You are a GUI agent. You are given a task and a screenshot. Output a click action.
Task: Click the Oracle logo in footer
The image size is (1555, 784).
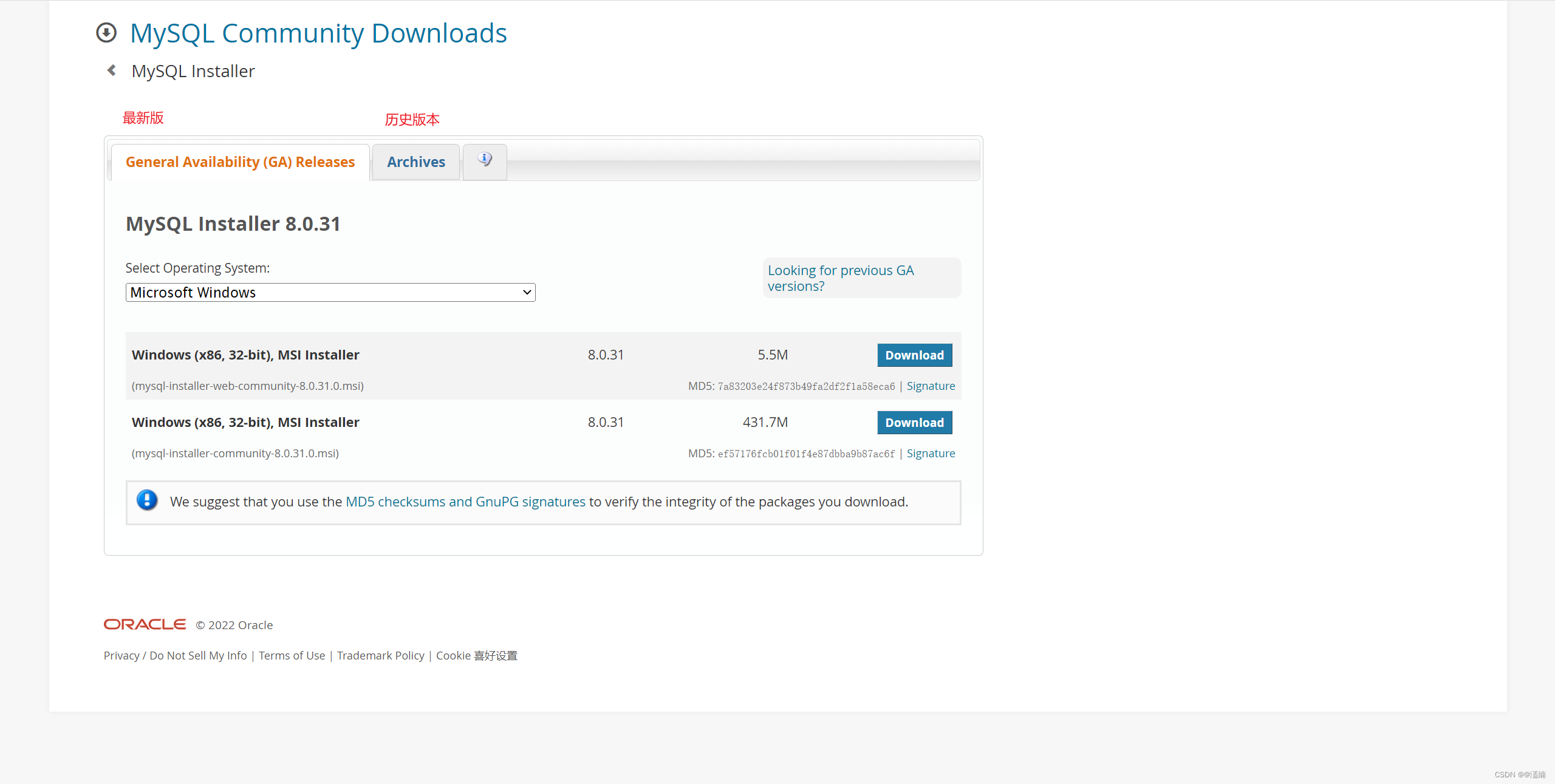point(145,624)
